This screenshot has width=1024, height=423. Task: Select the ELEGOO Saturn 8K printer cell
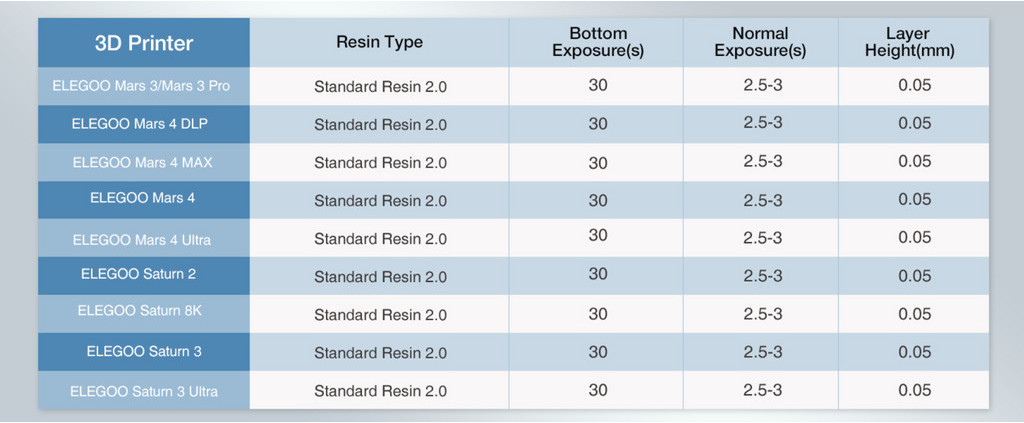click(x=144, y=311)
